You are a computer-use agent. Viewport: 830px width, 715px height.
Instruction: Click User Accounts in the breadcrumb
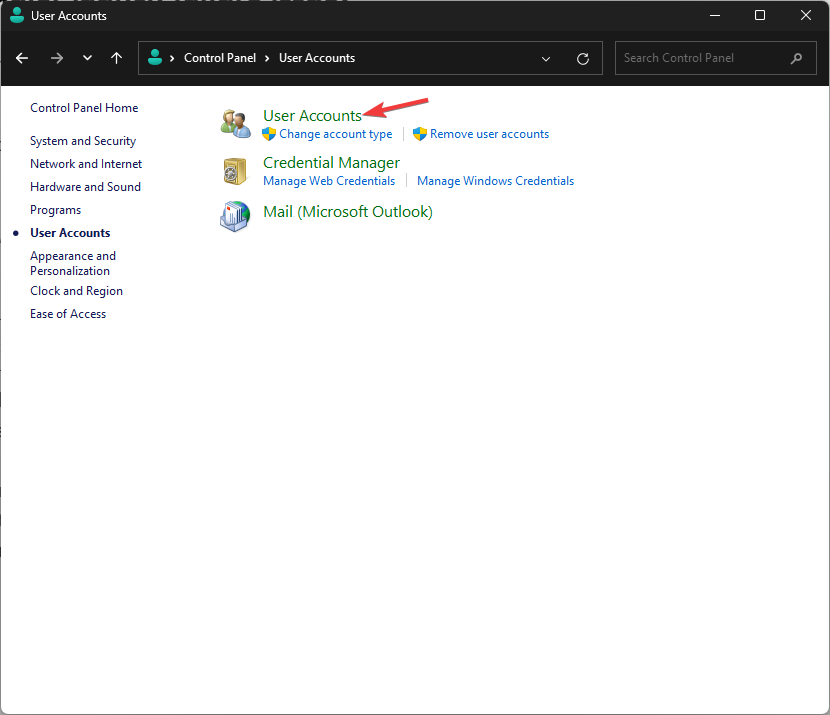(317, 58)
